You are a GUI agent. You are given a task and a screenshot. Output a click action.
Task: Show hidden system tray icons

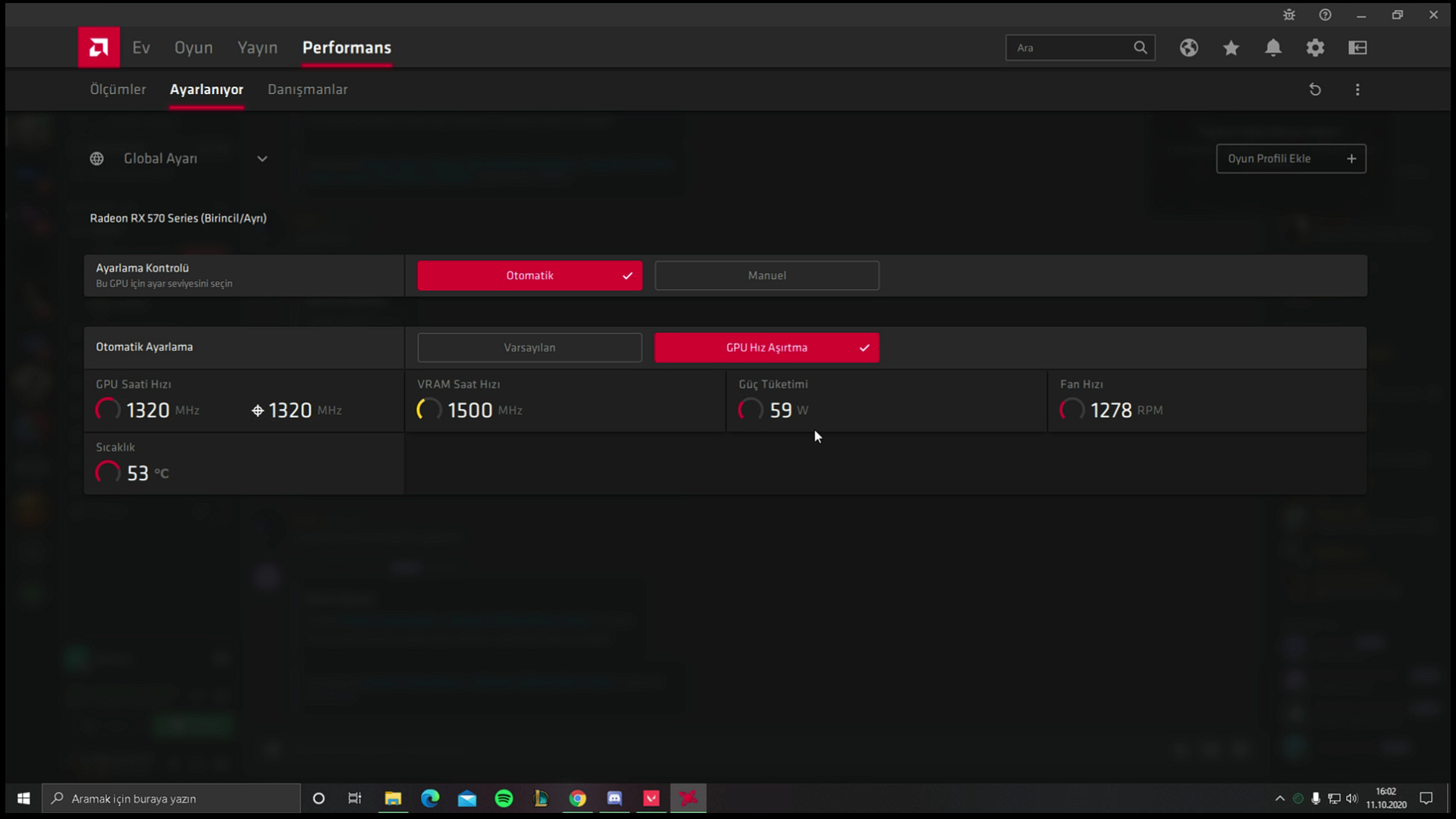(x=1280, y=798)
